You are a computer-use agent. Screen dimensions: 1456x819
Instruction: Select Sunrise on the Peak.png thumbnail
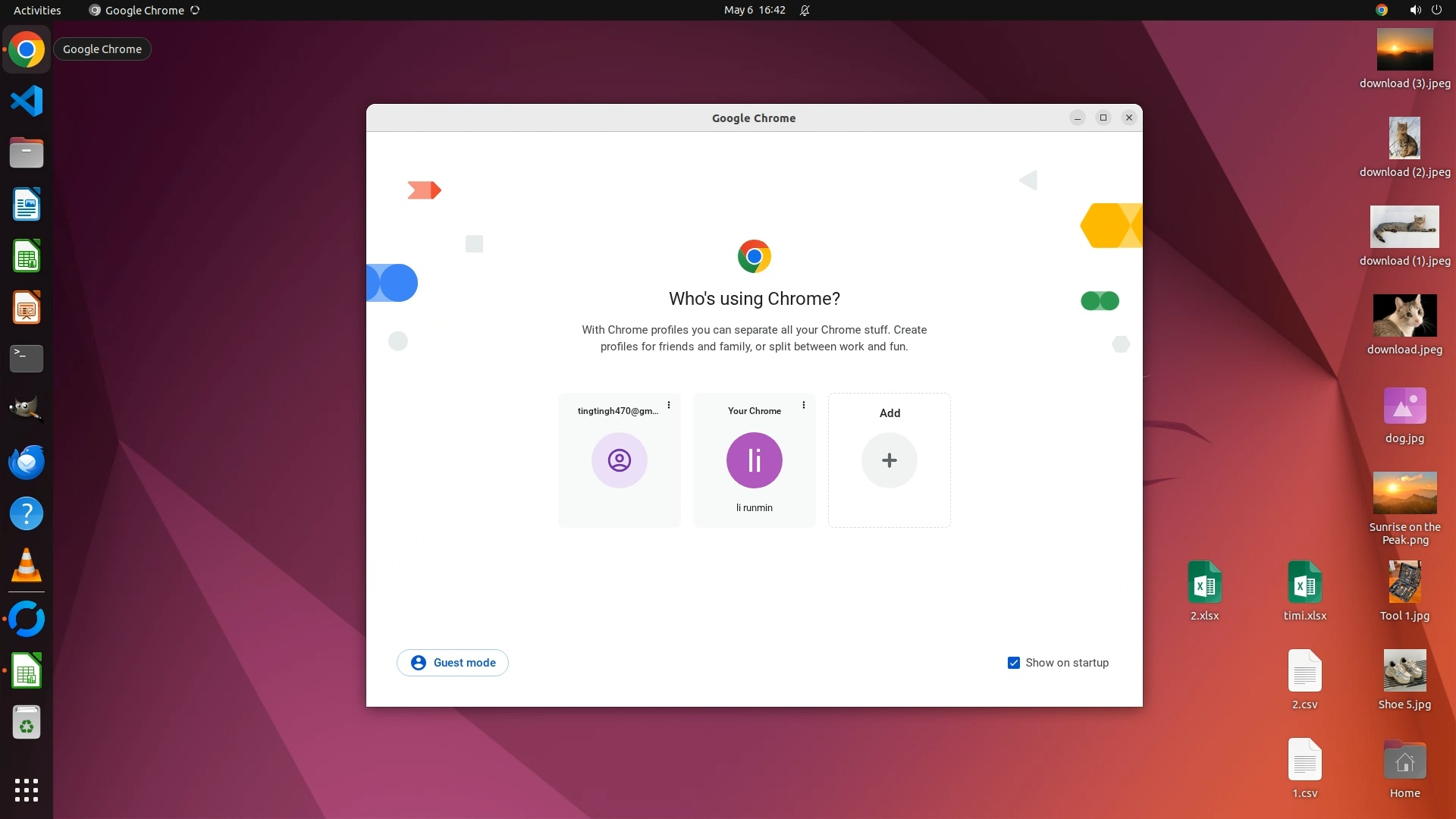click(x=1404, y=493)
